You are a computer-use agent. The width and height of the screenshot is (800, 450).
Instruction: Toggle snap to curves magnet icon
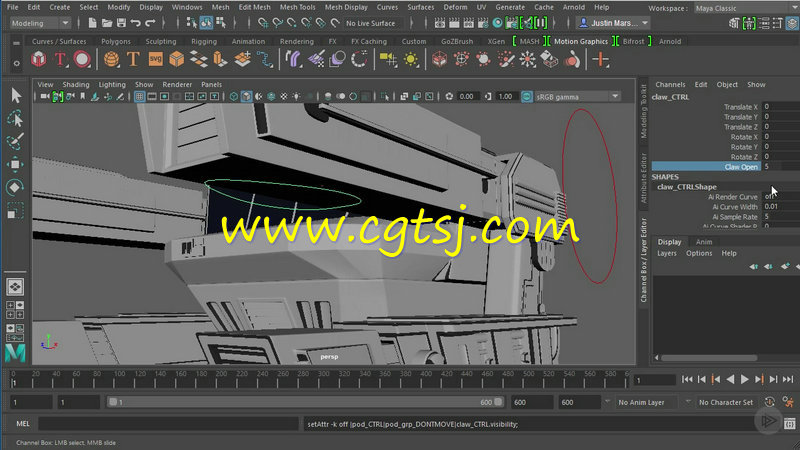pyautogui.click(x=278, y=23)
